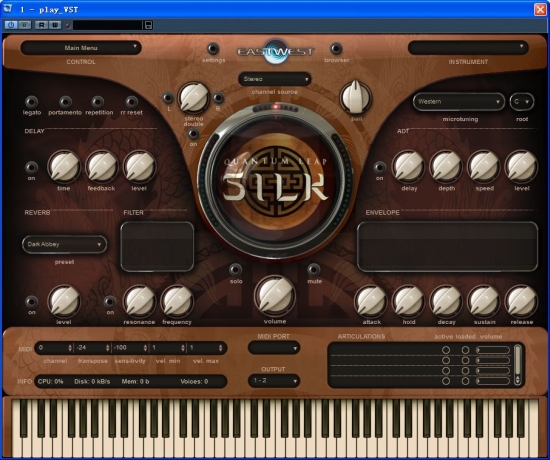Click the MIDI channel stepper arrows

(x=70, y=348)
